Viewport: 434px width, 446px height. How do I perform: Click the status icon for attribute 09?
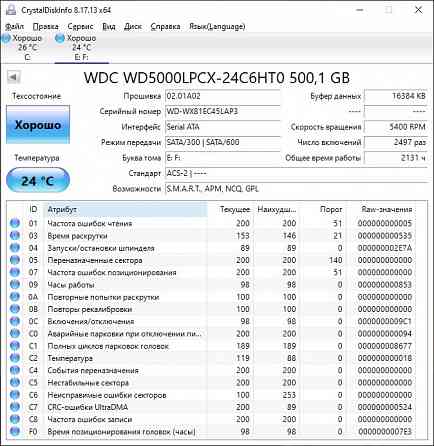[x=15, y=285]
